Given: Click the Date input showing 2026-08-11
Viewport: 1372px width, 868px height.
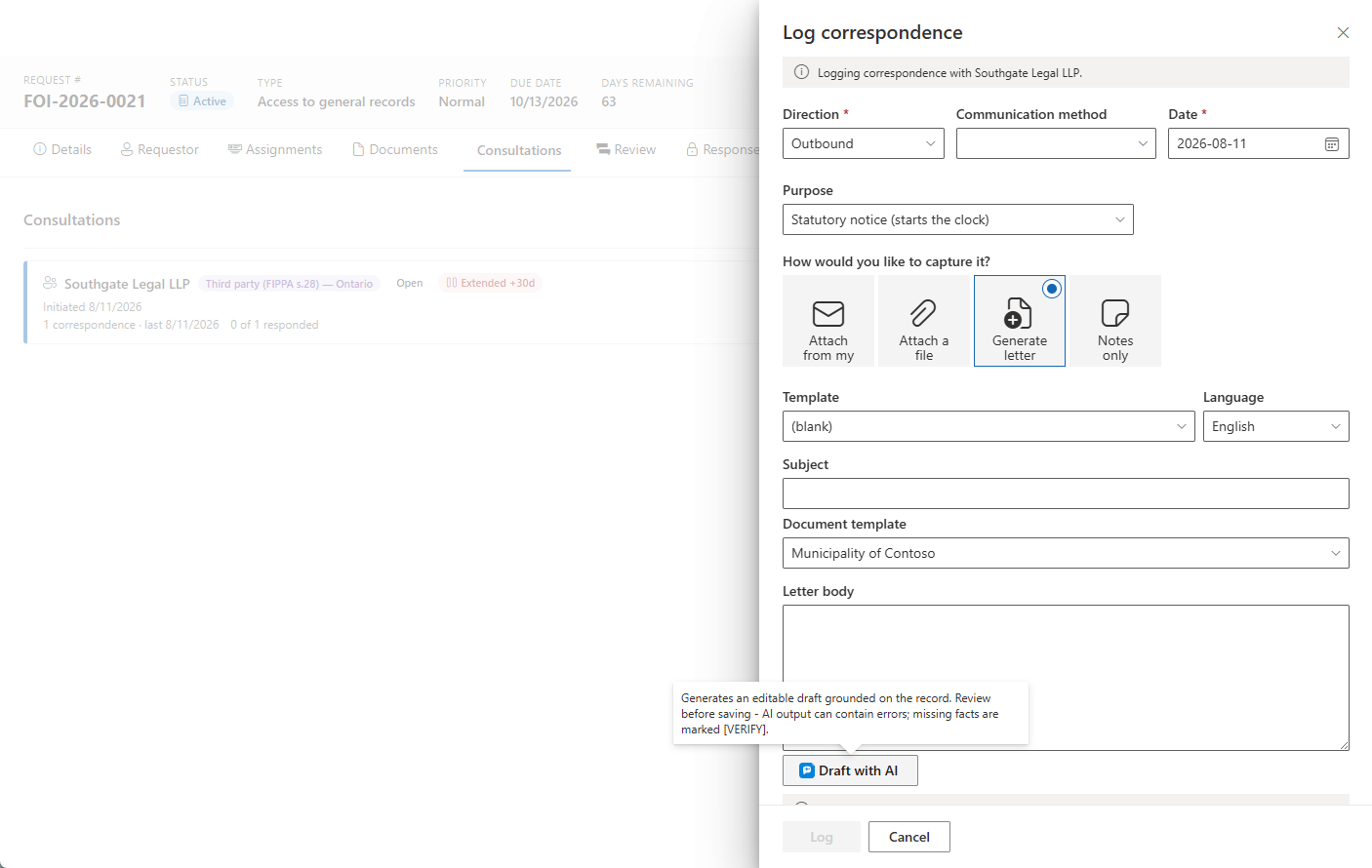Looking at the screenshot, I should coord(1259,143).
